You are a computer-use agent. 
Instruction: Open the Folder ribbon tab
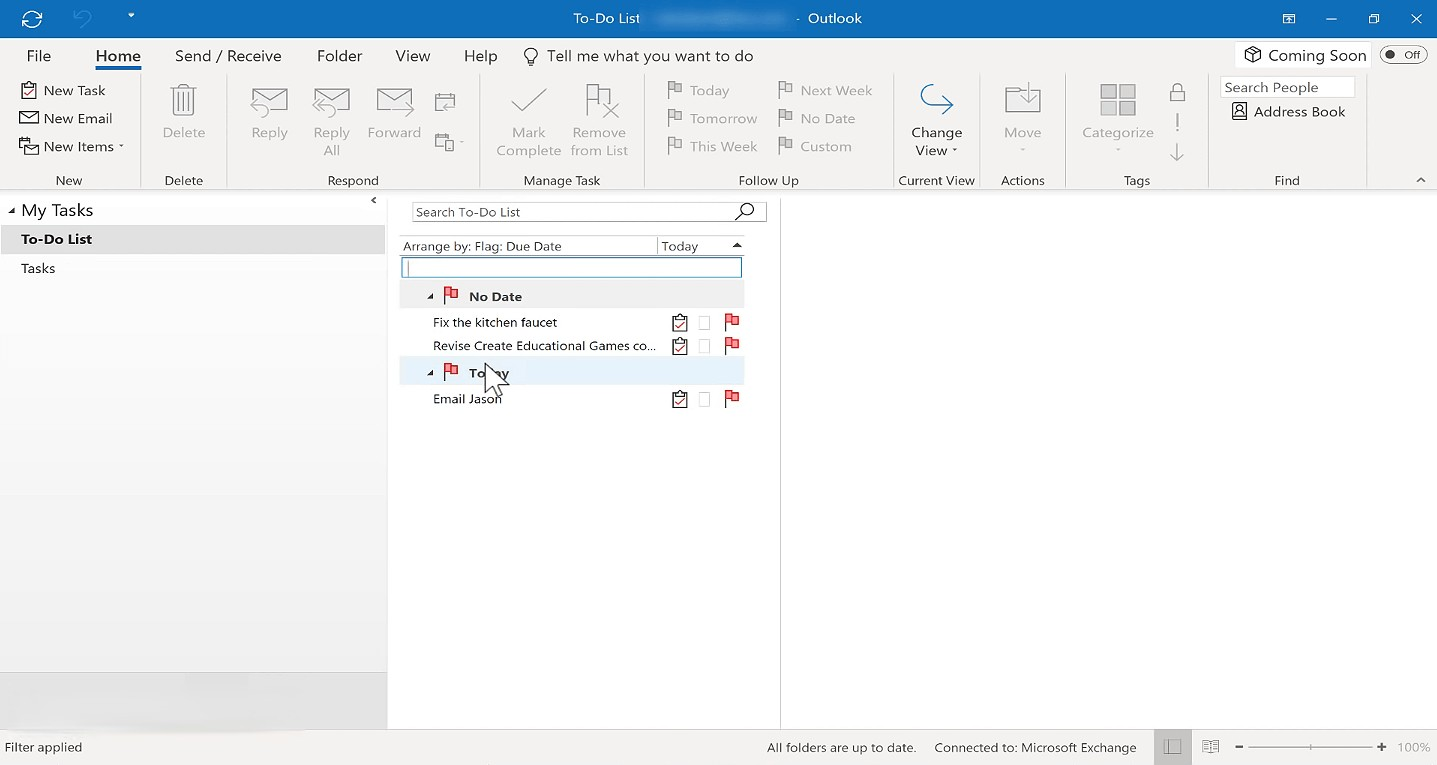tap(339, 56)
